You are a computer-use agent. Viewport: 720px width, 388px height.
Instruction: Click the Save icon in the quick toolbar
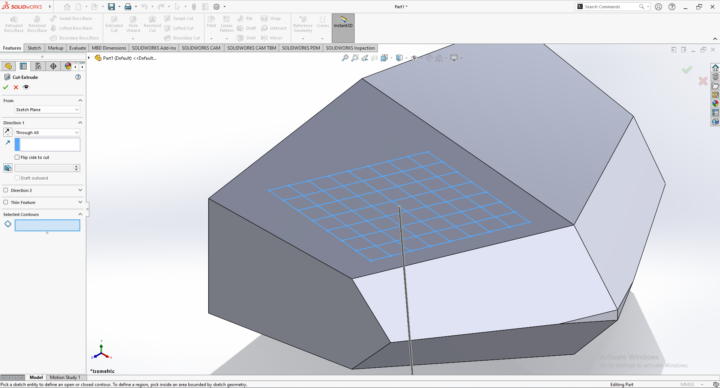111,6
